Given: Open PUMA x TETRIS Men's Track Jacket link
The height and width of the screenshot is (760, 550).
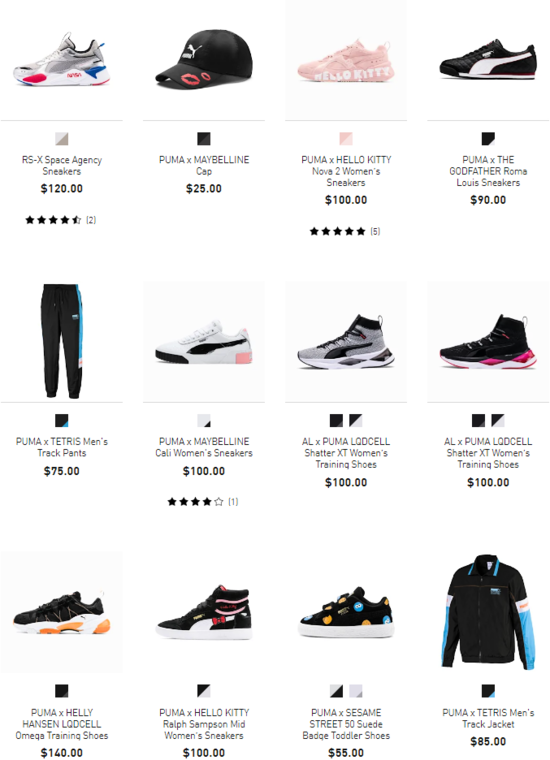Looking at the screenshot, I should point(488,718).
